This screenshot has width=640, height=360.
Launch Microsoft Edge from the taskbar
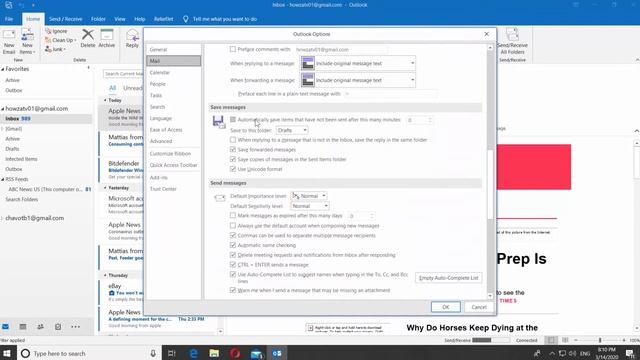pyautogui.click(x=193, y=353)
